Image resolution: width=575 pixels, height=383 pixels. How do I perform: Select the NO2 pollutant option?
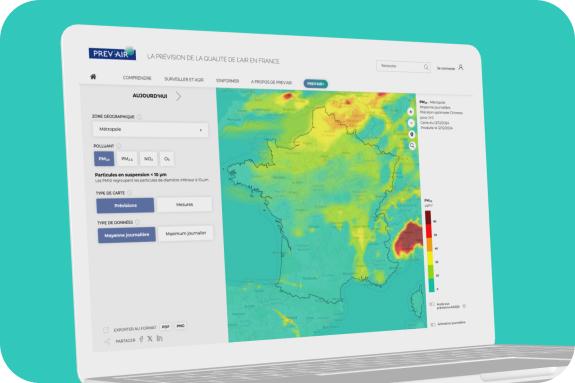click(x=149, y=159)
